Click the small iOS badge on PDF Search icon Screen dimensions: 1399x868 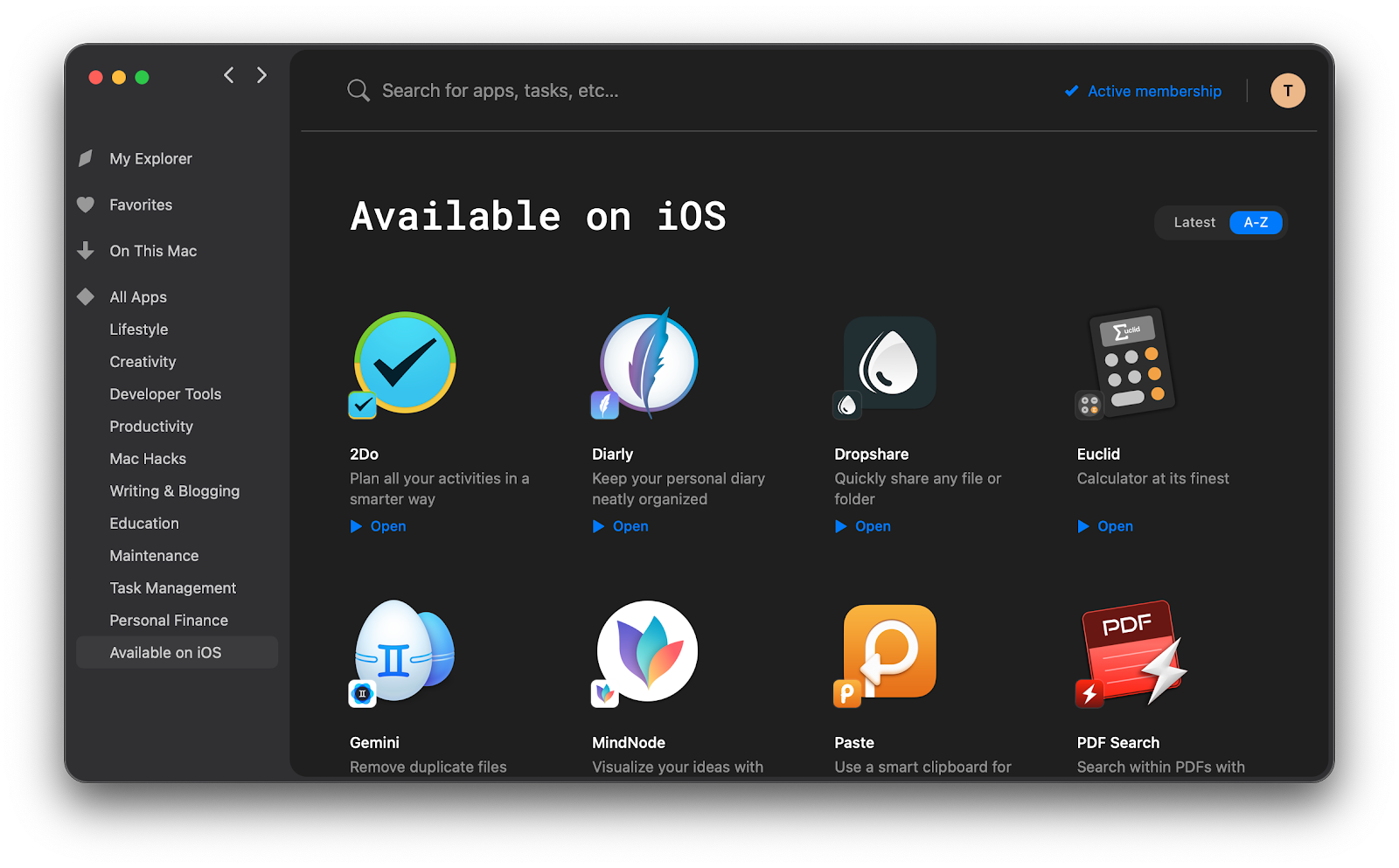click(1089, 693)
